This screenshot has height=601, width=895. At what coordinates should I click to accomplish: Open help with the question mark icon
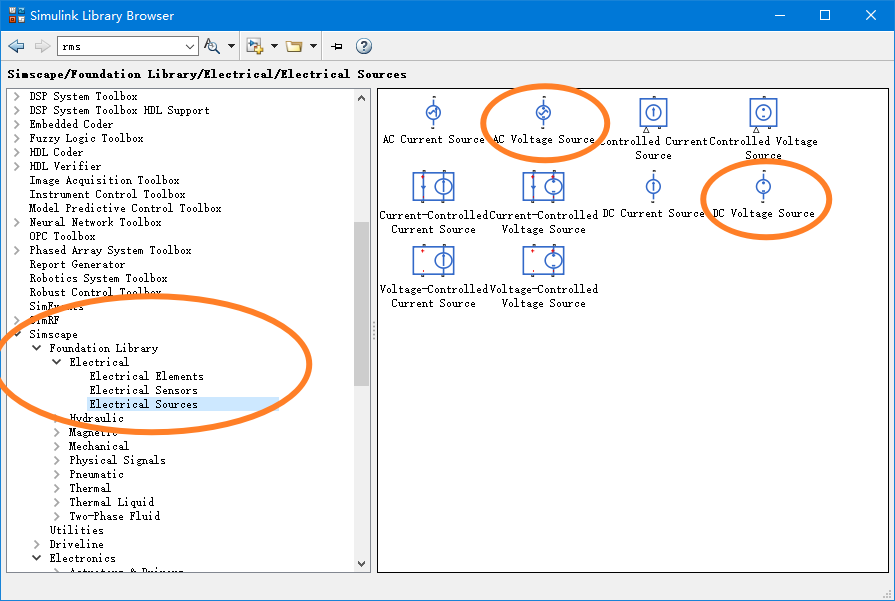coord(364,46)
